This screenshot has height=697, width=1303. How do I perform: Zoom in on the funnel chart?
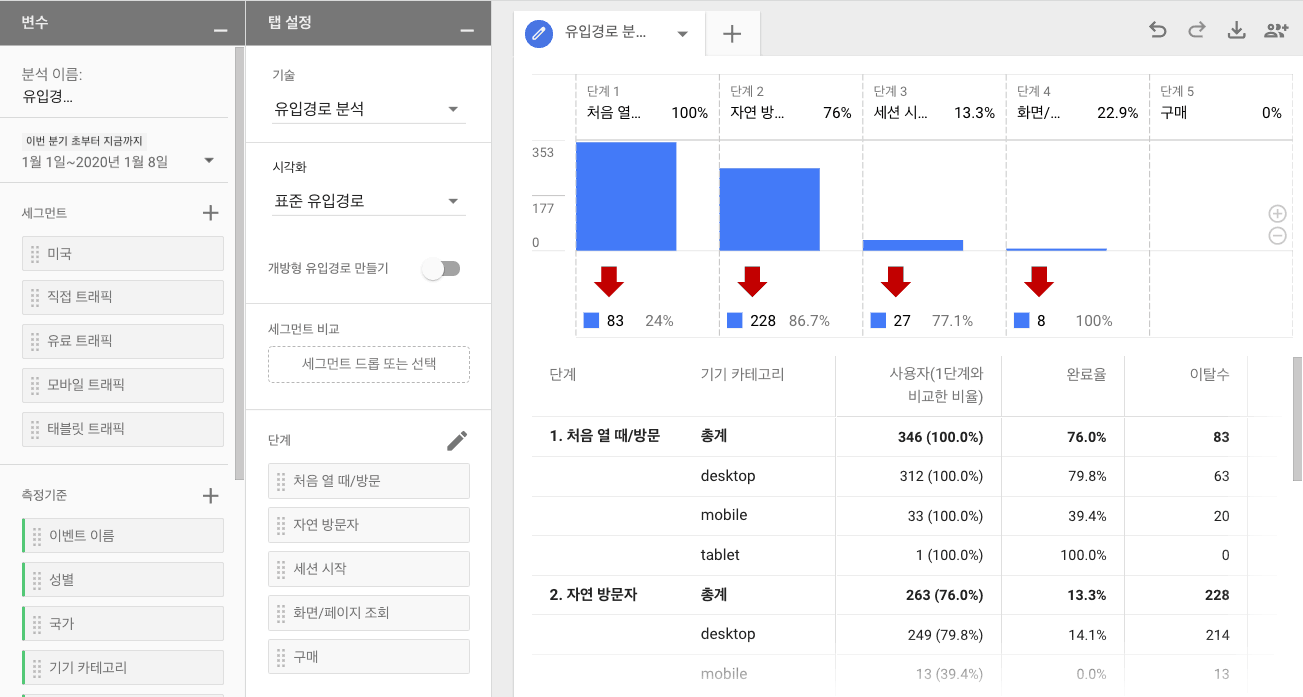[1277, 213]
